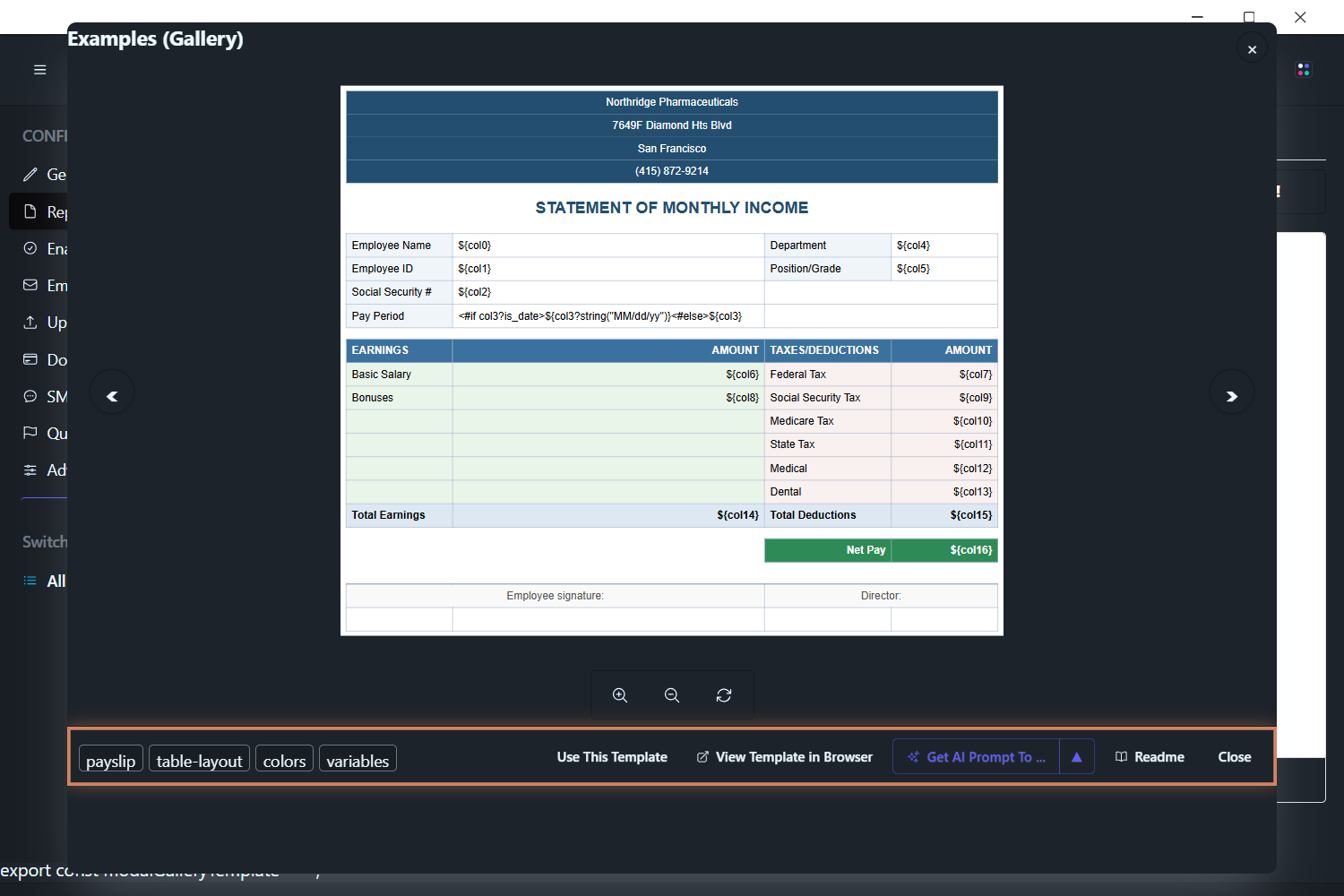Image resolution: width=1344 pixels, height=896 pixels.
Task: Advance to the next gallery example
Action: coord(1232,395)
